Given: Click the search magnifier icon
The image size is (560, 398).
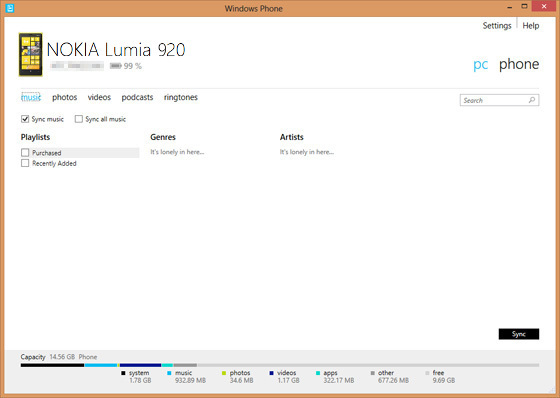Looking at the screenshot, I should pyautogui.click(x=532, y=100).
